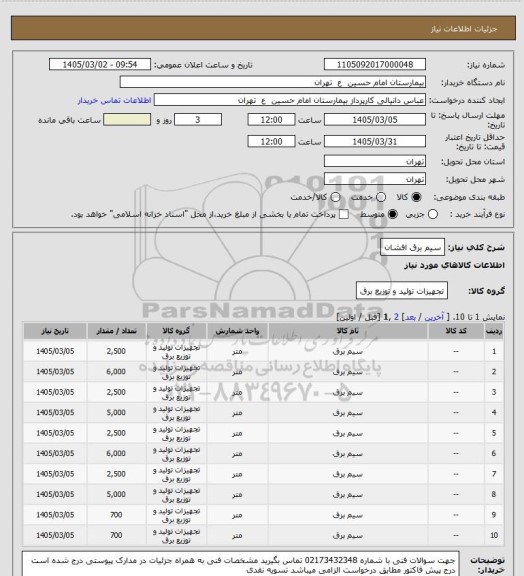Viewport: 524px width, 576px height.
Task: Click row number 8 in the table
Action: tap(494, 494)
